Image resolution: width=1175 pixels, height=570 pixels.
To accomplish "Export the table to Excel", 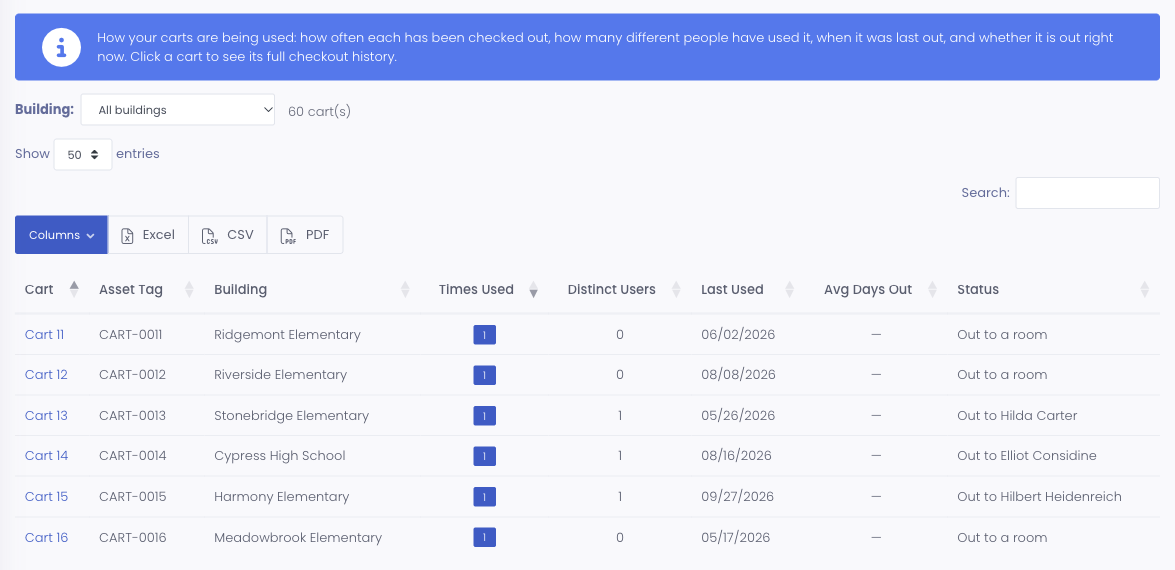I will (x=148, y=235).
